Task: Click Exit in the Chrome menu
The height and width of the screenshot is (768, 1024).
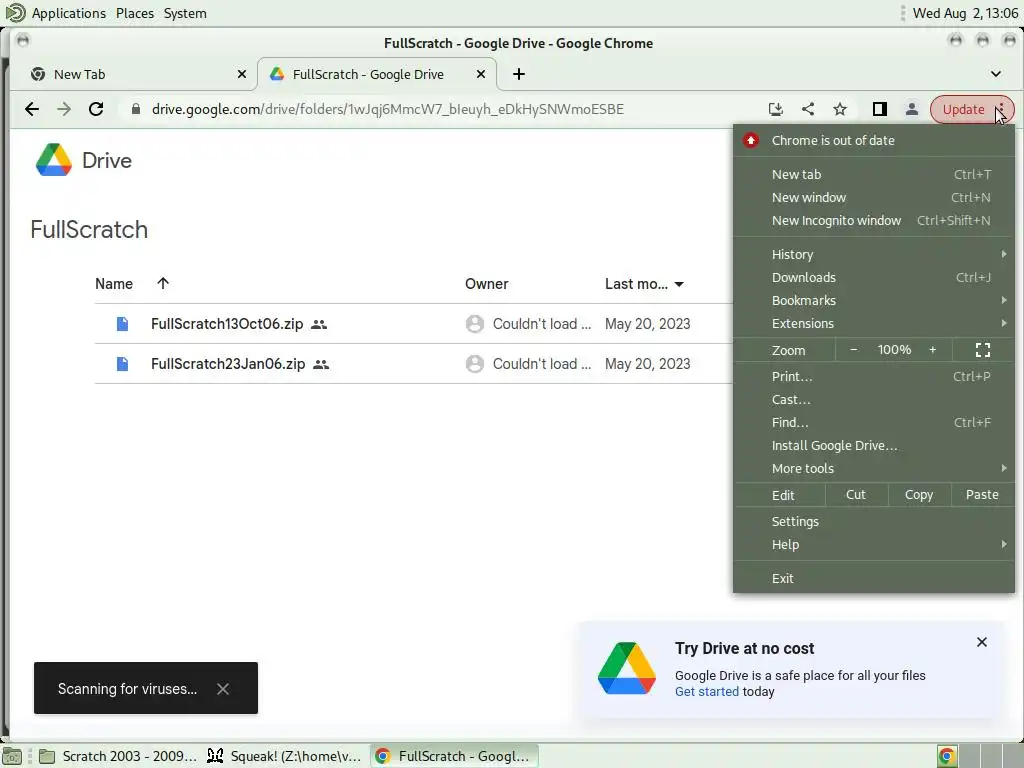Action: [874, 578]
